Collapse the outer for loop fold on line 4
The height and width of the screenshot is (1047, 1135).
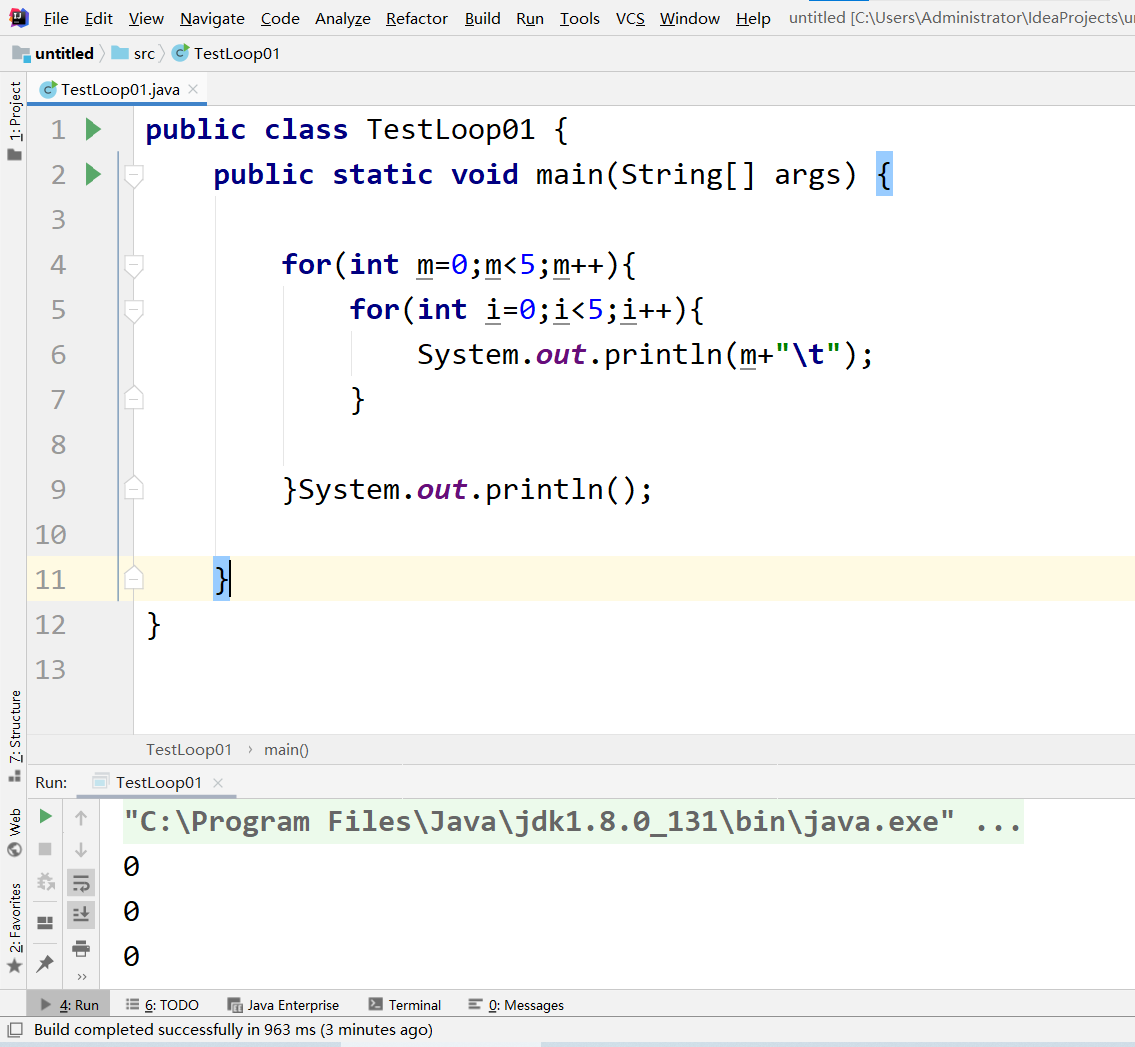tap(134, 266)
